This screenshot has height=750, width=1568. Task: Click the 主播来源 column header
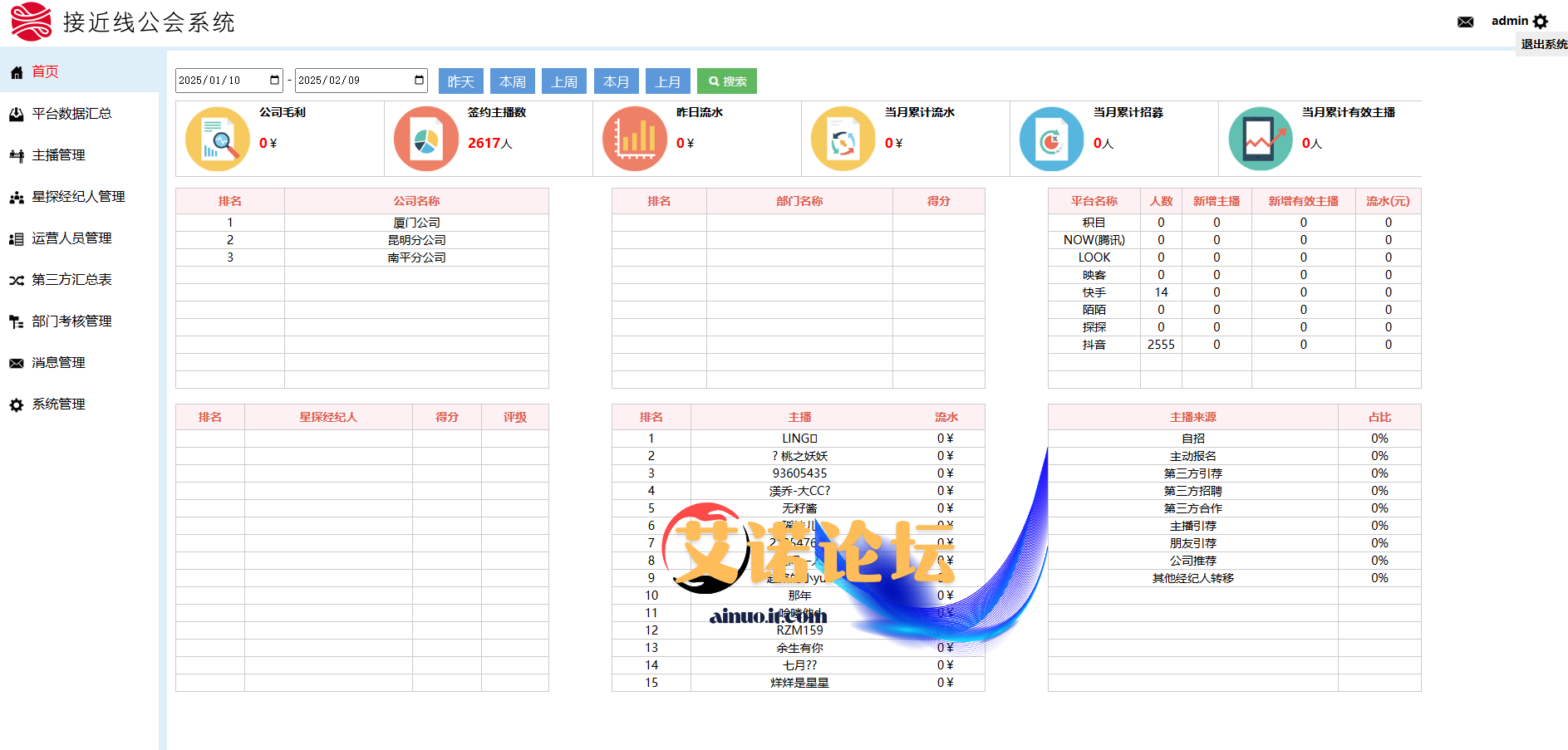point(1193,417)
